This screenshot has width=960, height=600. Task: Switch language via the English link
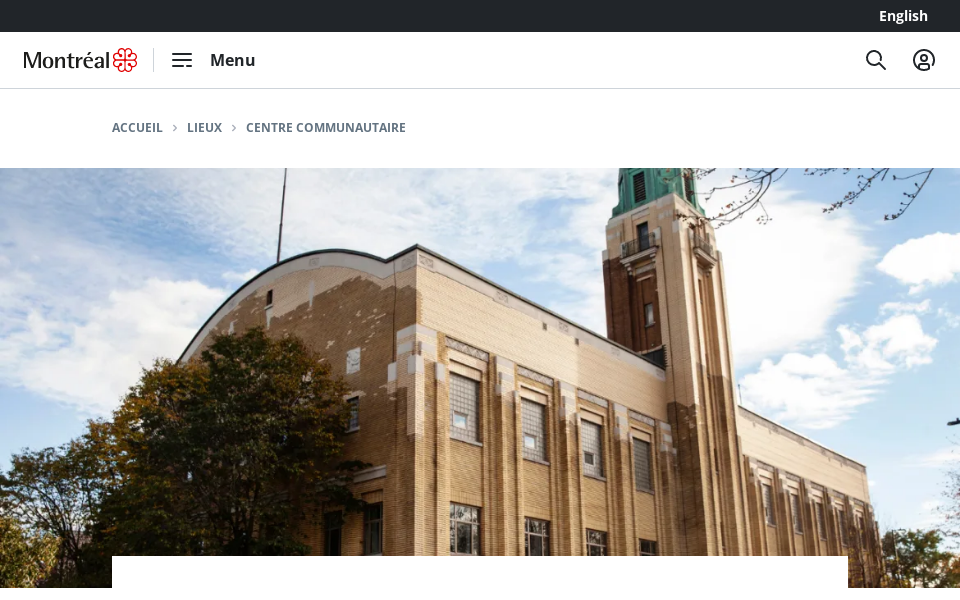pyautogui.click(x=903, y=16)
